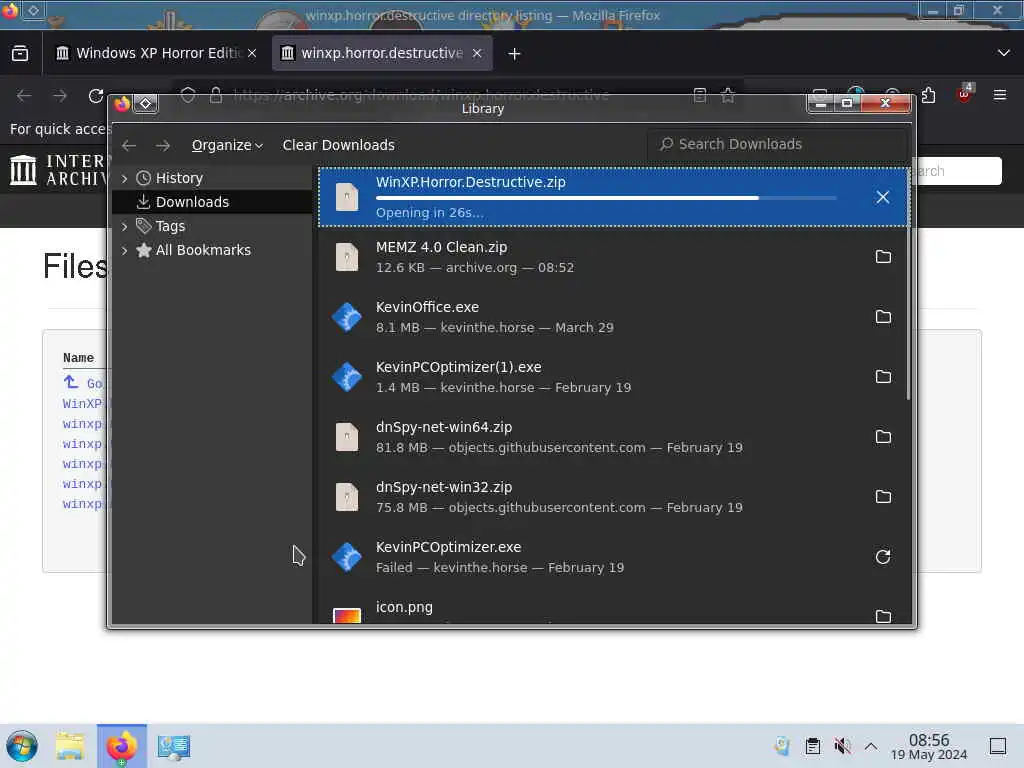Expand the History tree item

[x=125, y=178]
